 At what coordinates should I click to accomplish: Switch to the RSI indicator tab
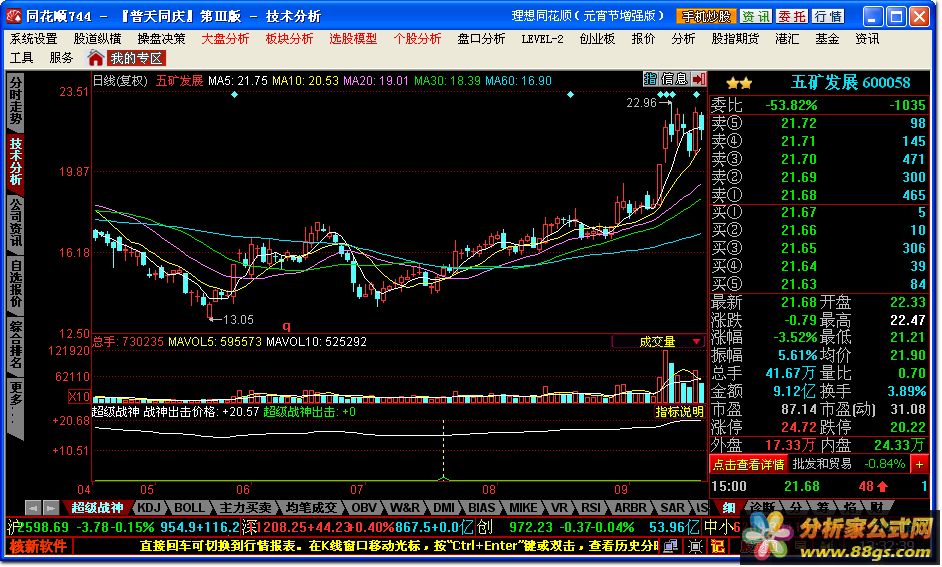pyautogui.click(x=591, y=508)
